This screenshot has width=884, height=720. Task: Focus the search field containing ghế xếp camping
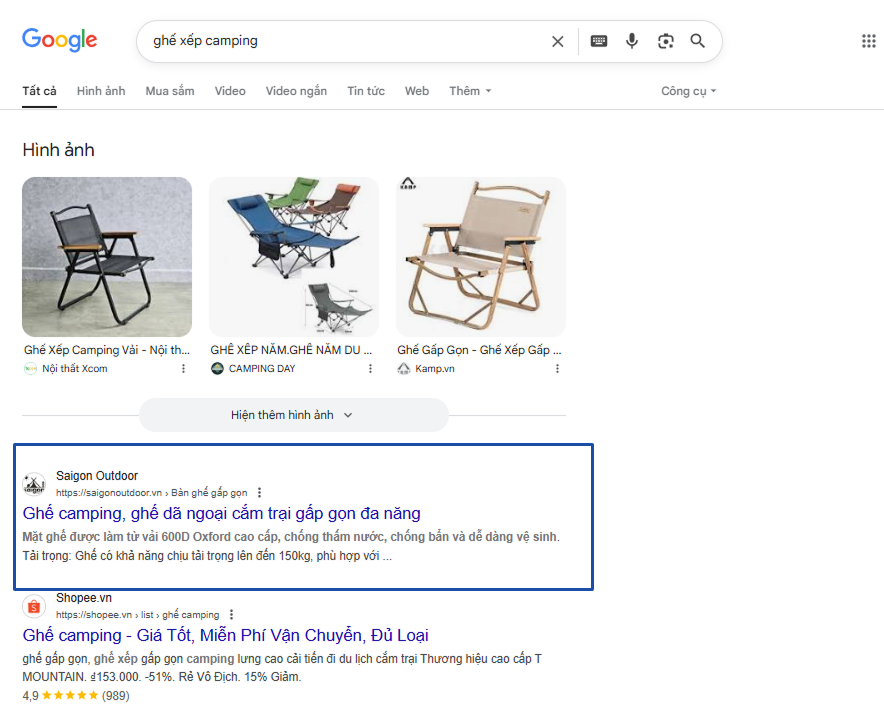[344, 41]
